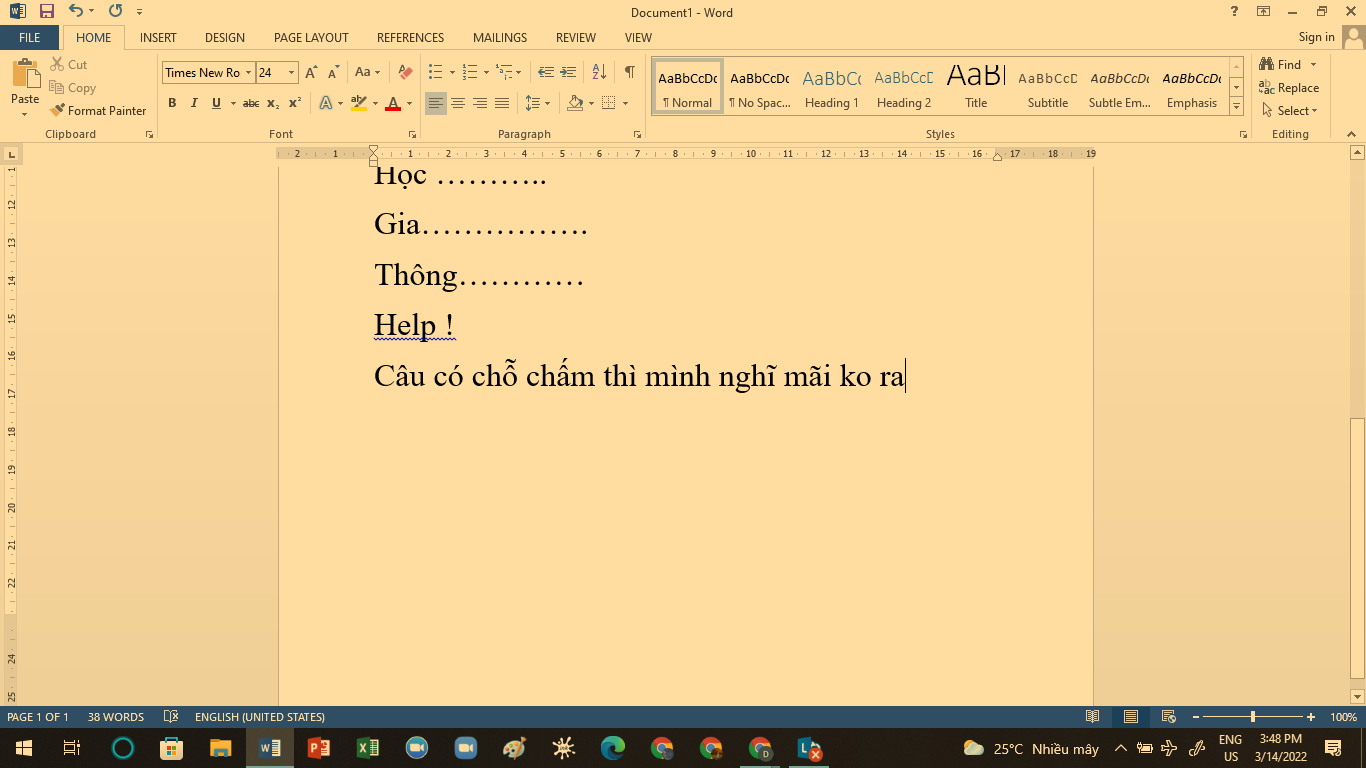
Task: Click the Paste clipboard icon
Action: [25, 74]
